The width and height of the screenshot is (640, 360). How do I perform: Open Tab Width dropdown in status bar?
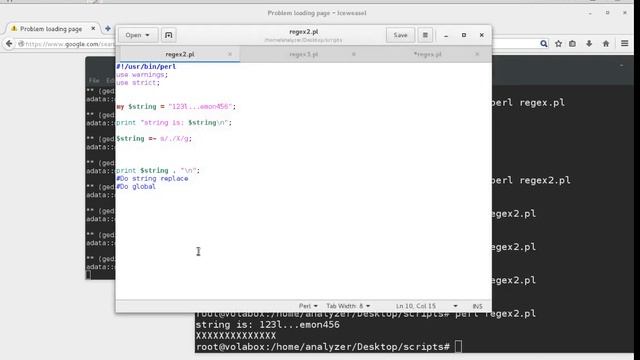(348, 306)
